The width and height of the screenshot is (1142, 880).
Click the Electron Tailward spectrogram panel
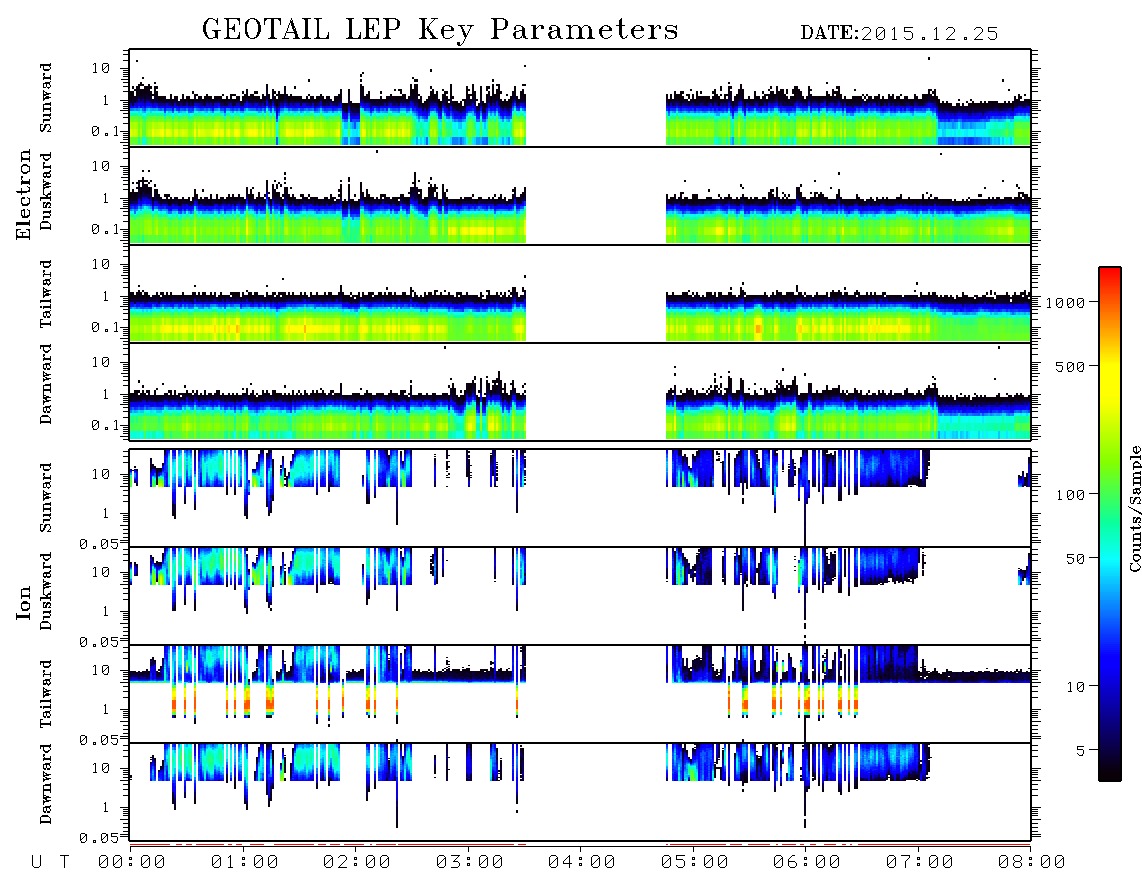580,294
